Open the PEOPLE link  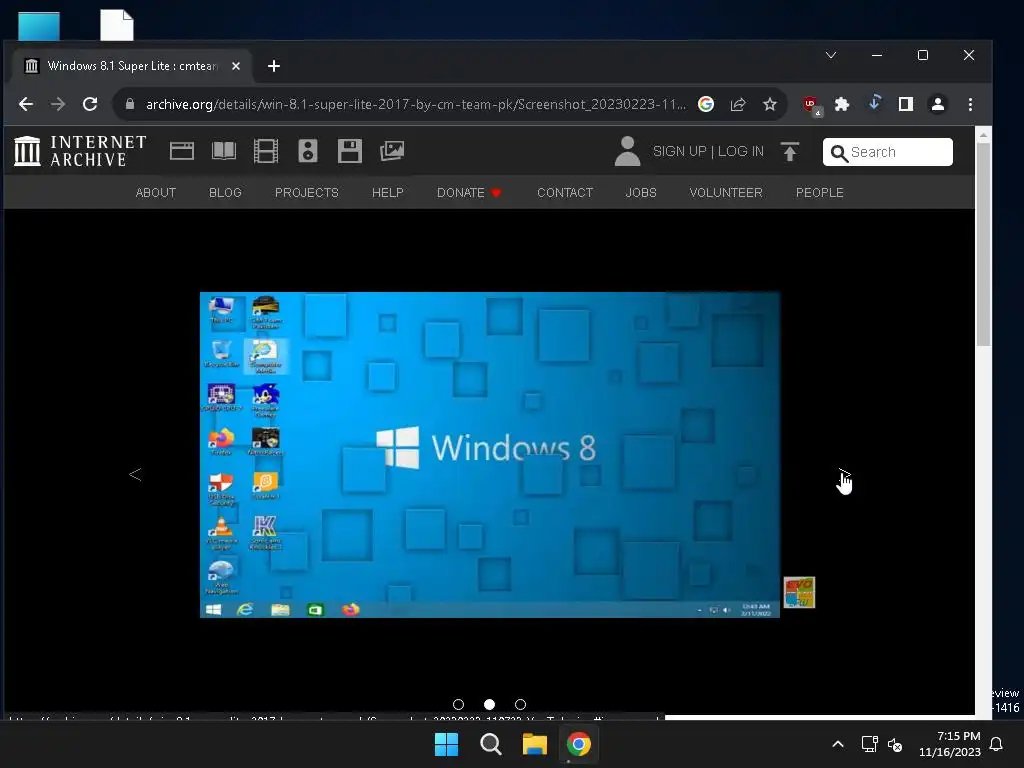[819, 193]
